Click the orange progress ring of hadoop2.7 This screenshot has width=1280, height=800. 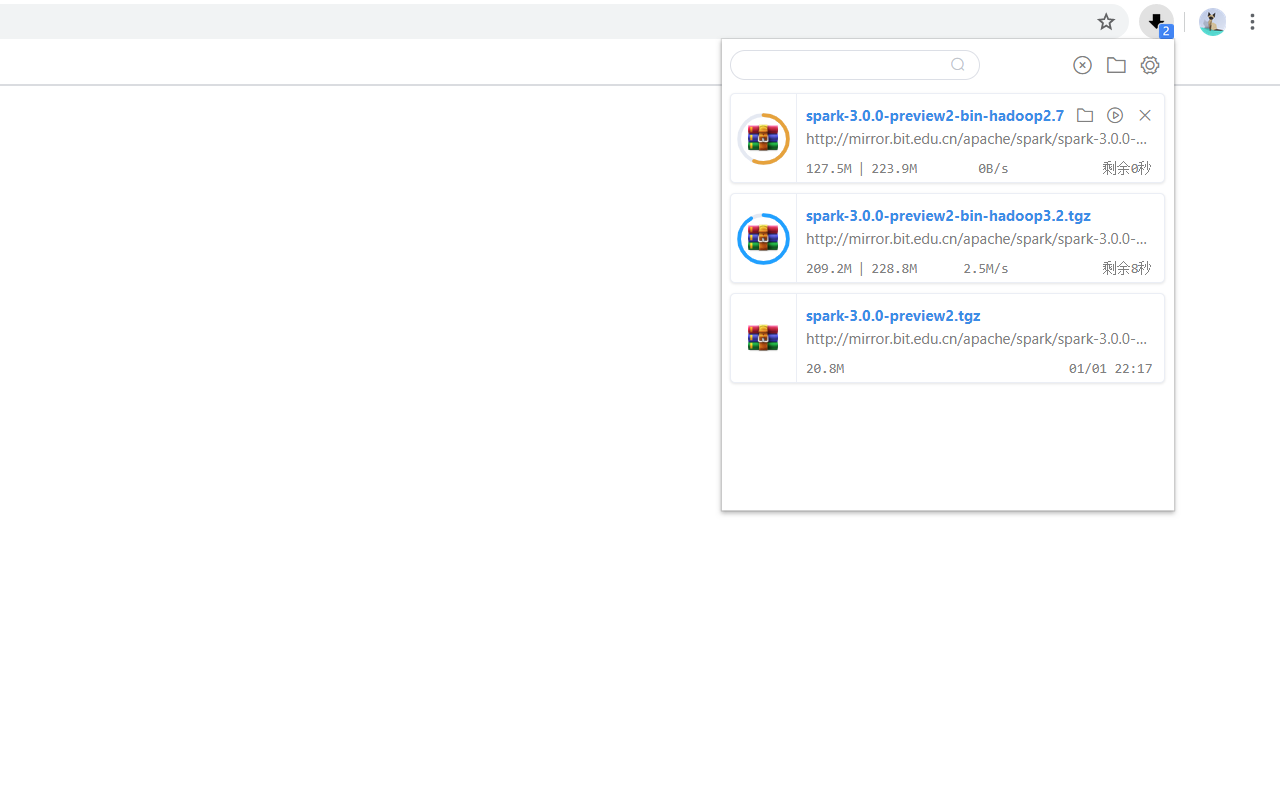coord(763,139)
